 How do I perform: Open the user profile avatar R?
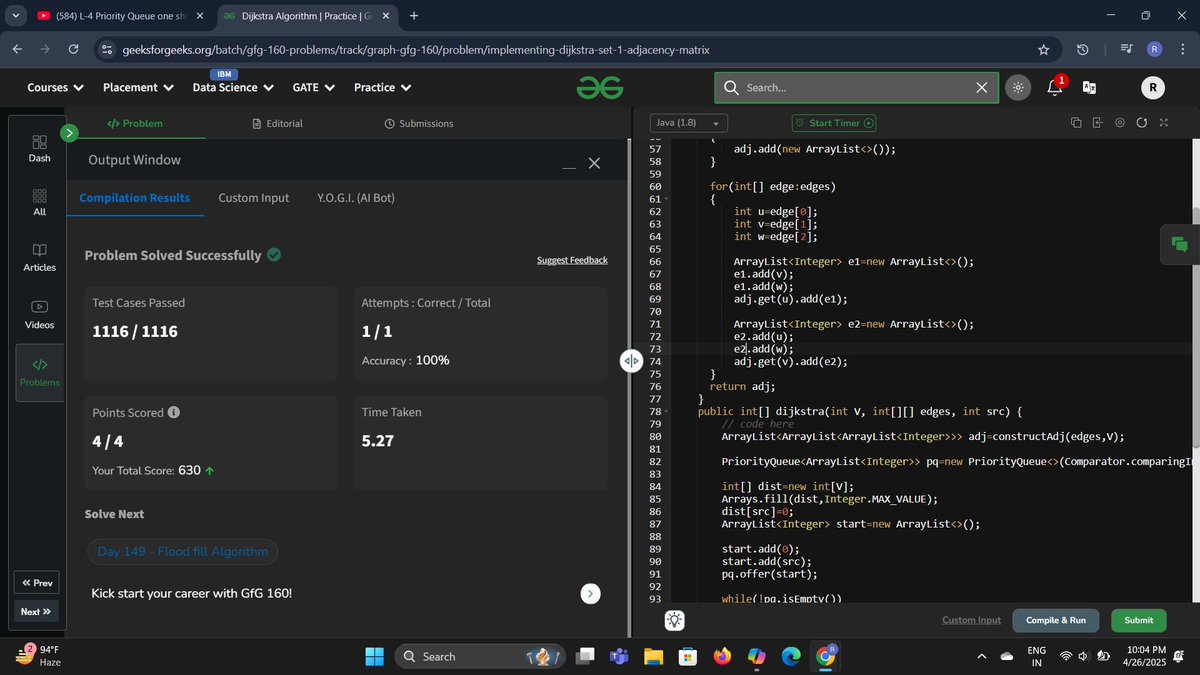pyautogui.click(x=1152, y=88)
